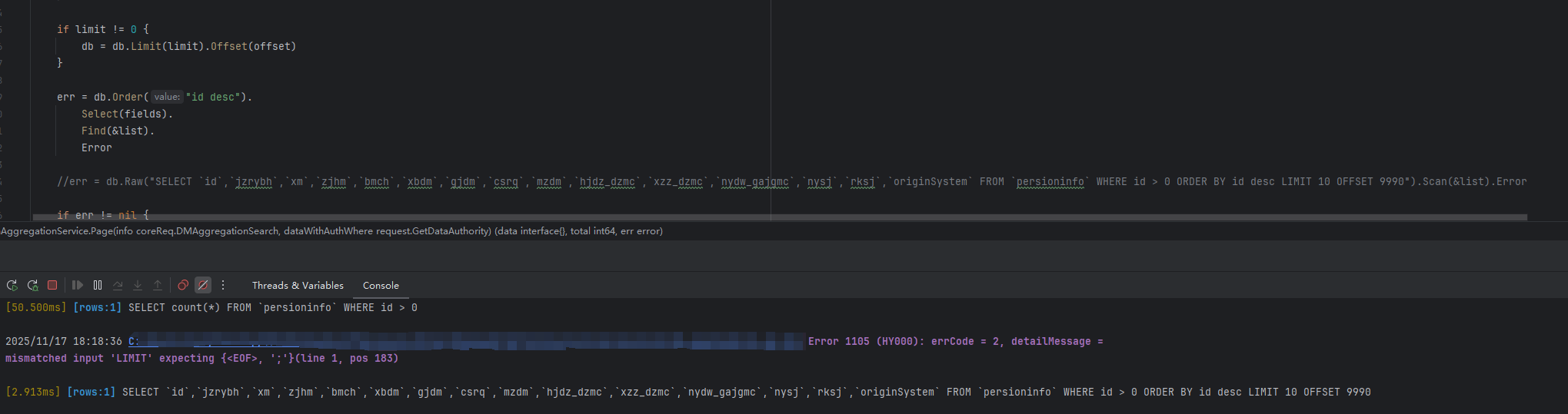Click the Rerun program icon
1568x414 pixels.
tap(12, 285)
